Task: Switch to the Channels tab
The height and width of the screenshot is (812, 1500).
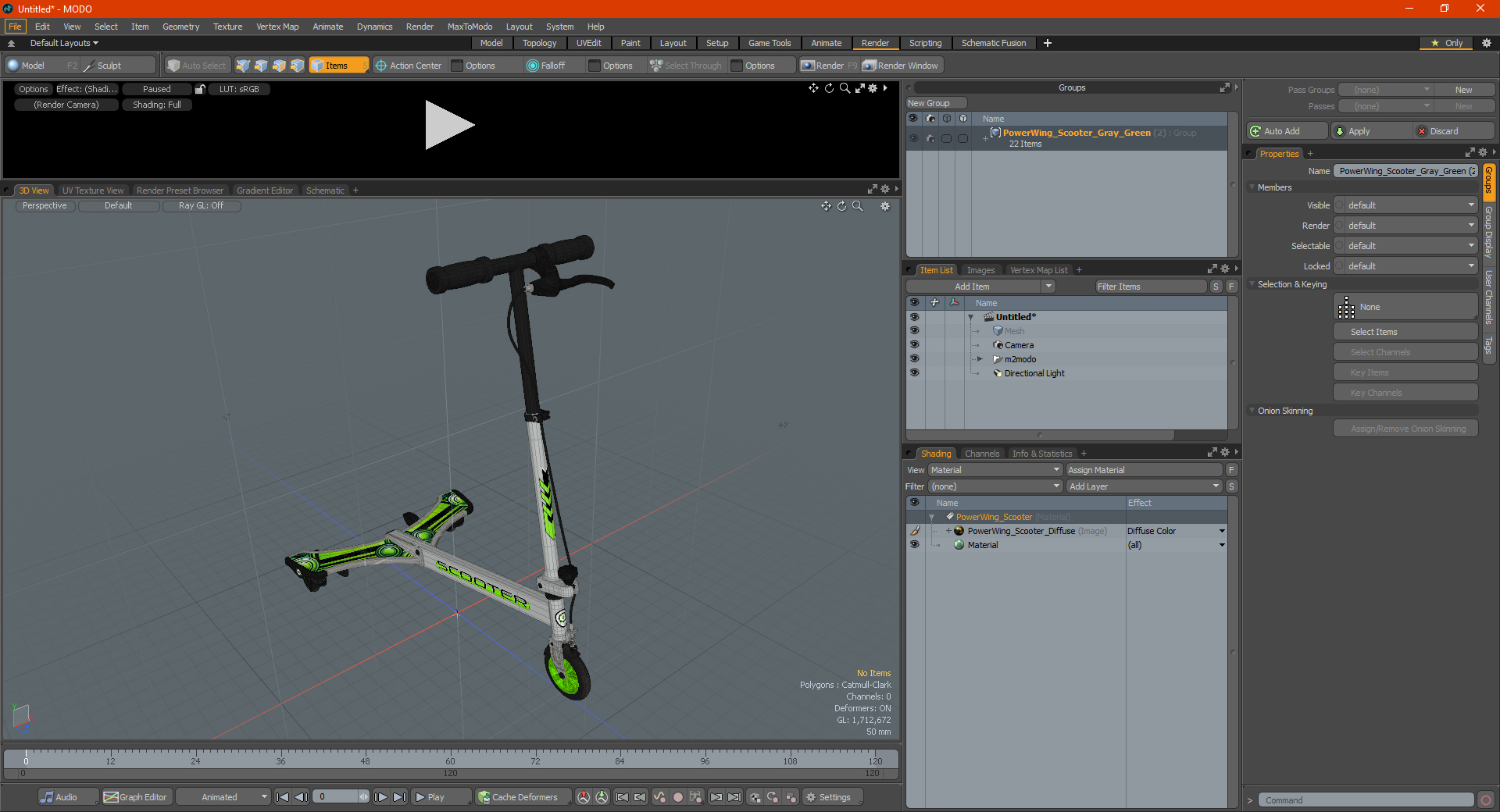Action: pyautogui.click(x=981, y=454)
